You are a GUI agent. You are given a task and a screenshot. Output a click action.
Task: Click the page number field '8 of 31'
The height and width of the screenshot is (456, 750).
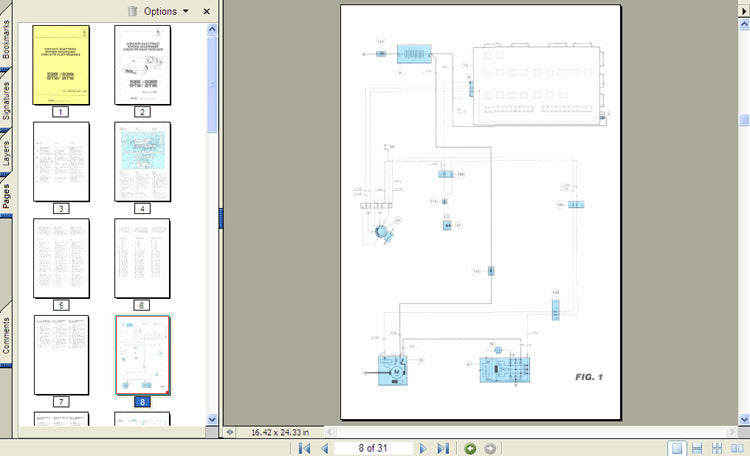373,448
